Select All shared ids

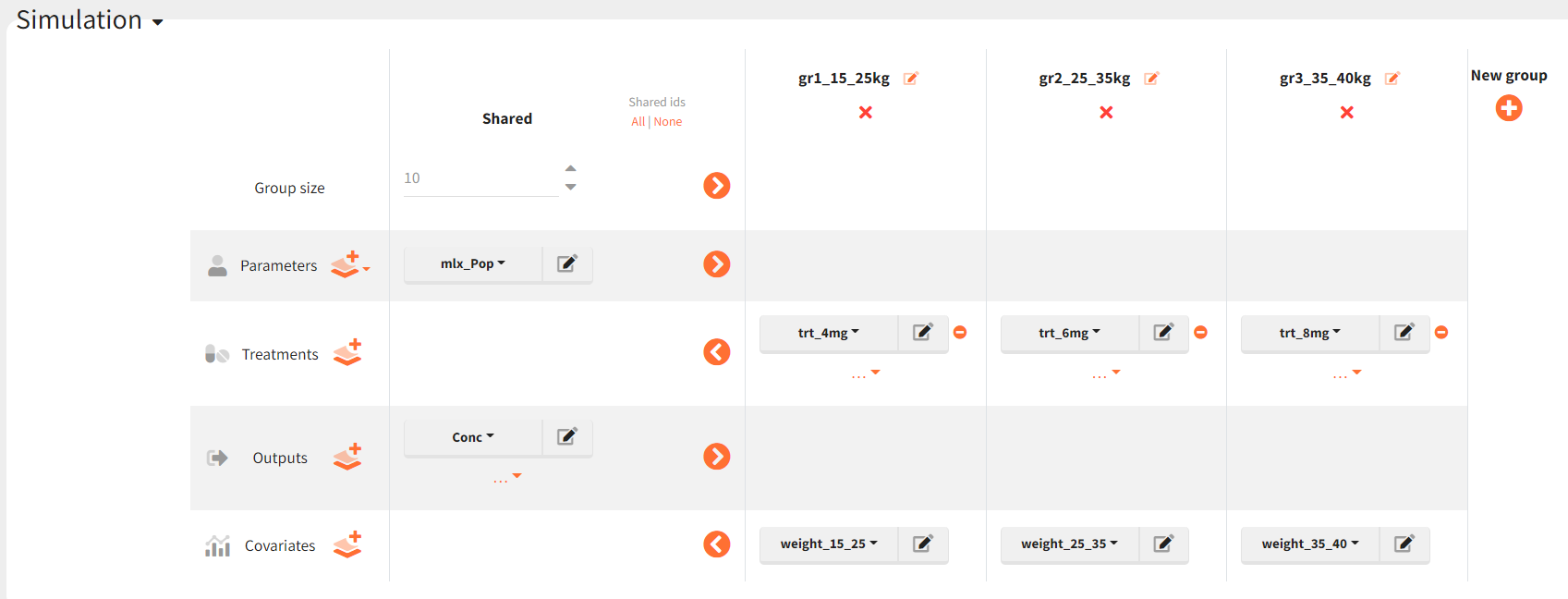(x=638, y=122)
